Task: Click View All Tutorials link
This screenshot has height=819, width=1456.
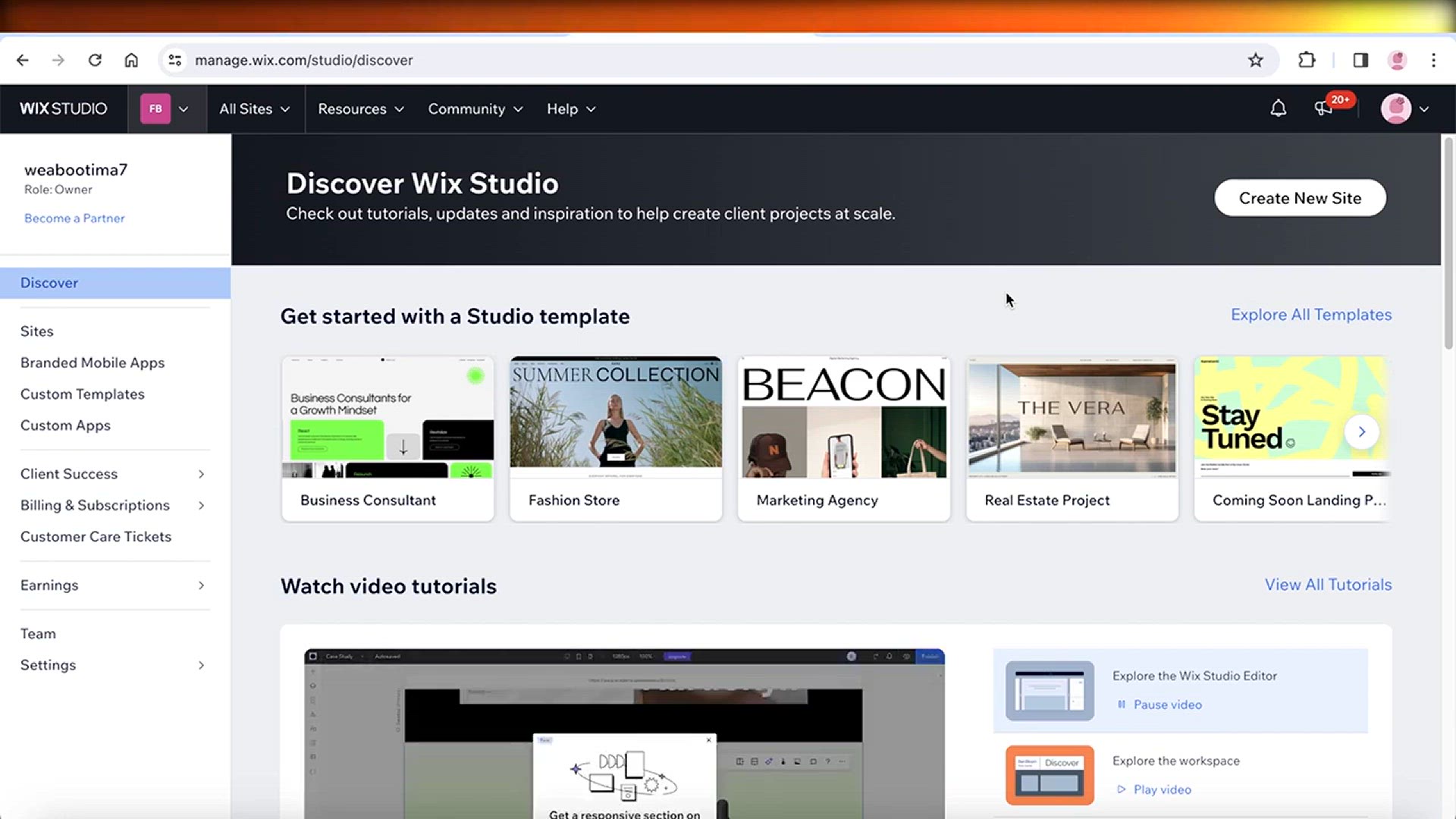Action: point(1328,585)
